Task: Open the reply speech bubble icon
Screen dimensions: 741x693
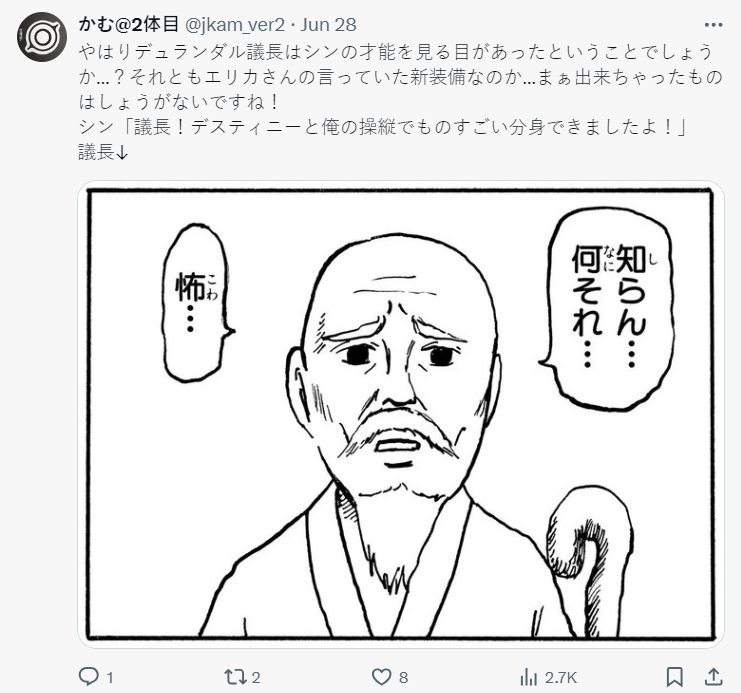Action: coord(88,677)
